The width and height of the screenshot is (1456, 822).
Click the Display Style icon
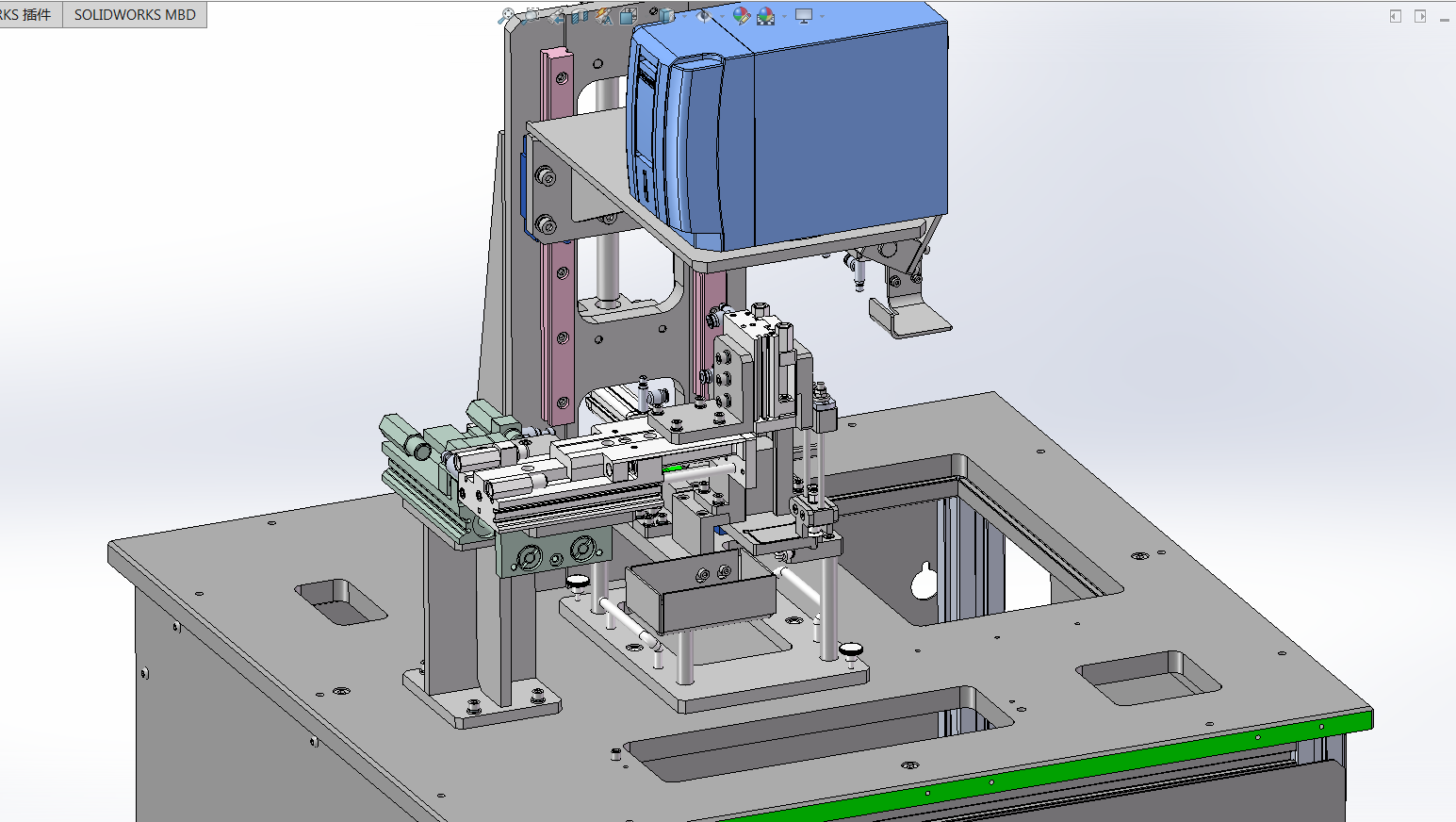[x=666, y=16]
